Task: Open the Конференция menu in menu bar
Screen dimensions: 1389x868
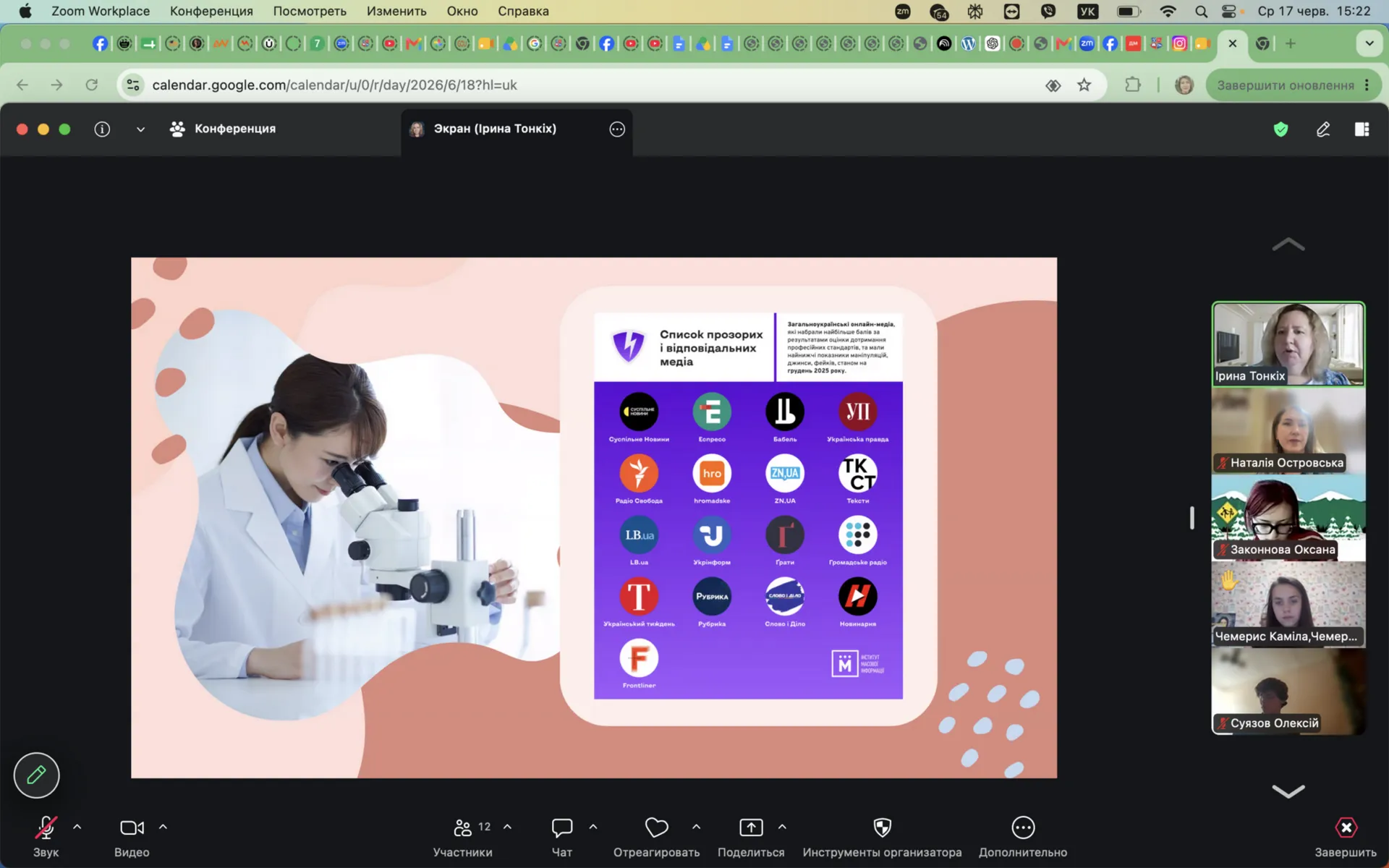Action: point(211,11)
